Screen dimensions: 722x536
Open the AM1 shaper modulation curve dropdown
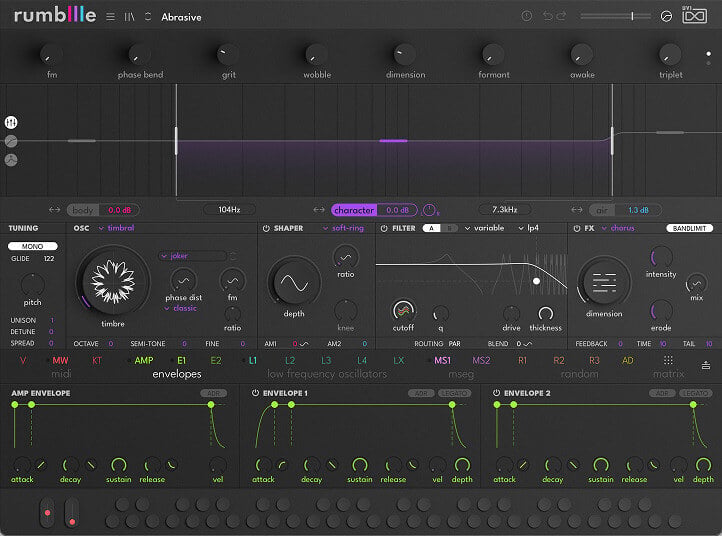coord(304,344)
